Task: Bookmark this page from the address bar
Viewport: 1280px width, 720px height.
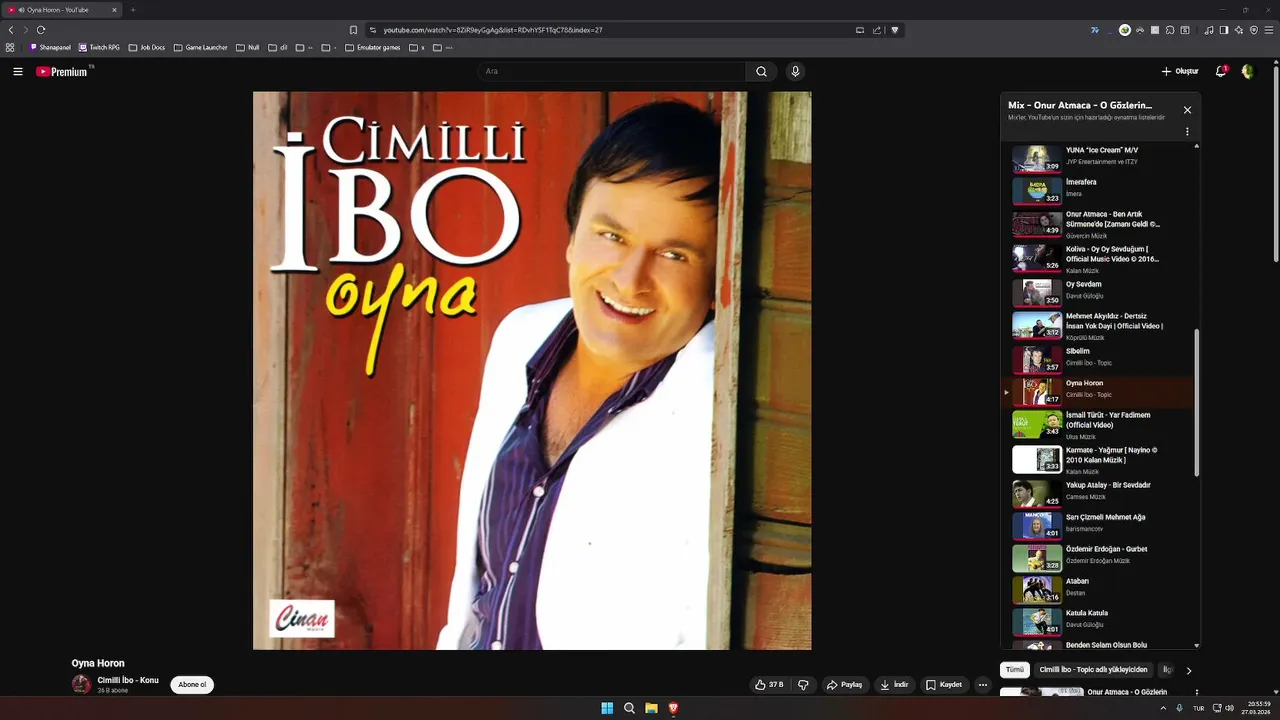Action: pyautogui.click(x=353, y=30)
